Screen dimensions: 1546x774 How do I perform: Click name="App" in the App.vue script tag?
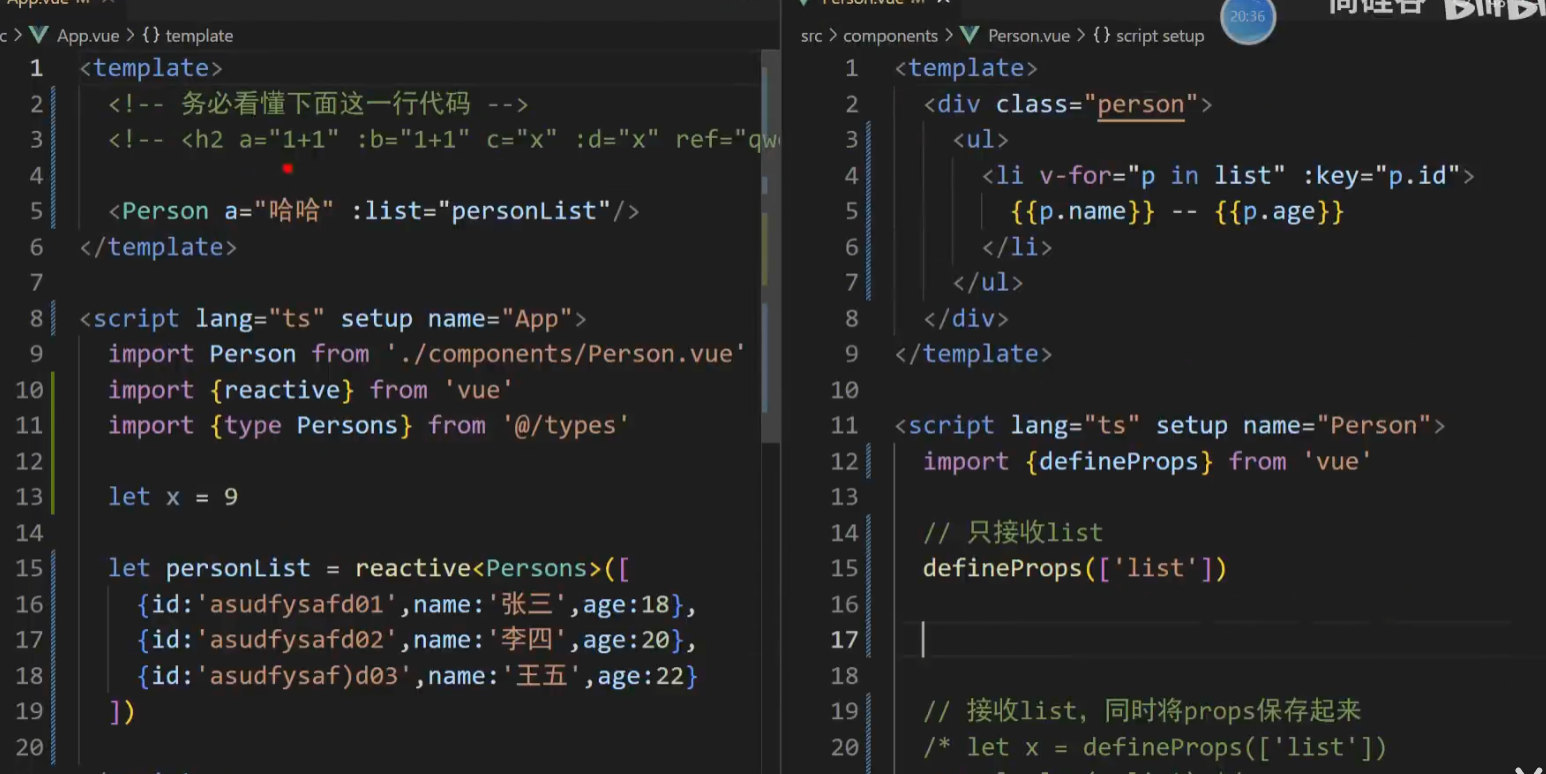click(x=500, y=319)
